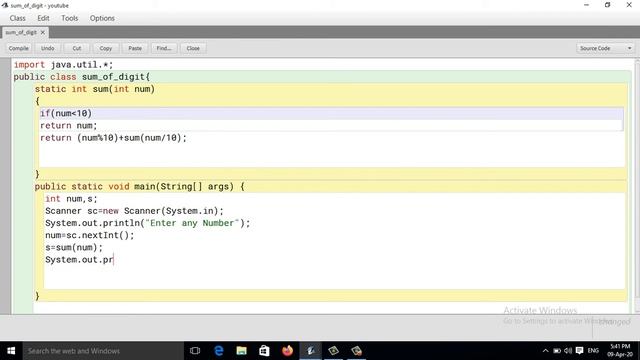Open File Explorer from the taskbar
The image size is (640, 360).
click(x=242, y=351)
